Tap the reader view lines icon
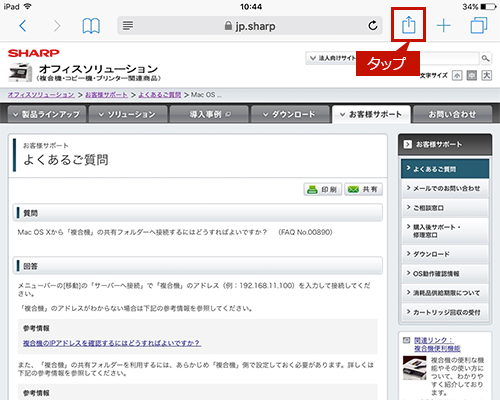This screenshot has width=500, height=400. (x=128, y=25)
